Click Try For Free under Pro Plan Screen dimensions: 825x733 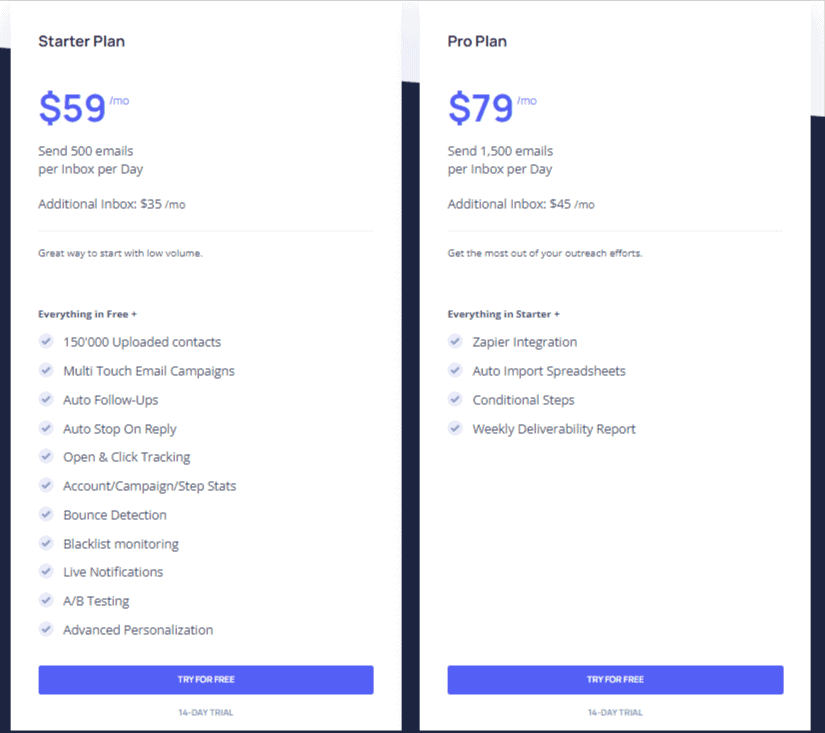[615, 679]
